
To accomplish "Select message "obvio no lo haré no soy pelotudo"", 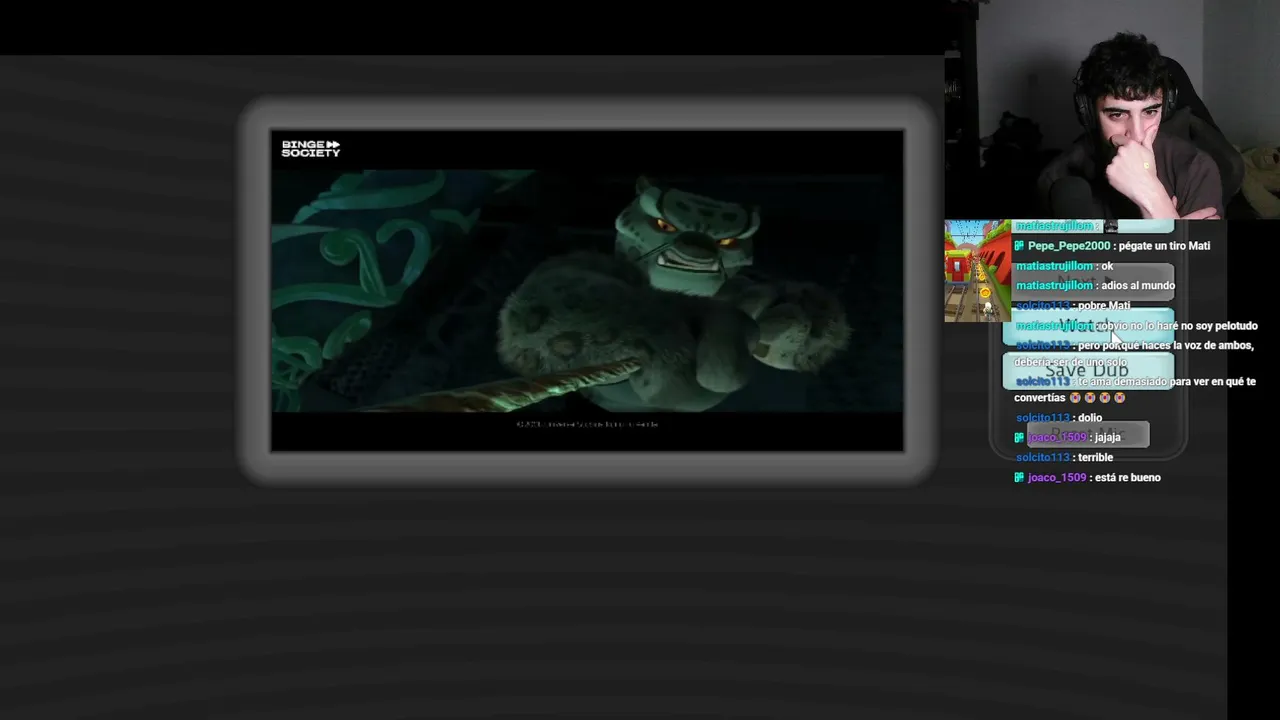I will click(1178, 326).
